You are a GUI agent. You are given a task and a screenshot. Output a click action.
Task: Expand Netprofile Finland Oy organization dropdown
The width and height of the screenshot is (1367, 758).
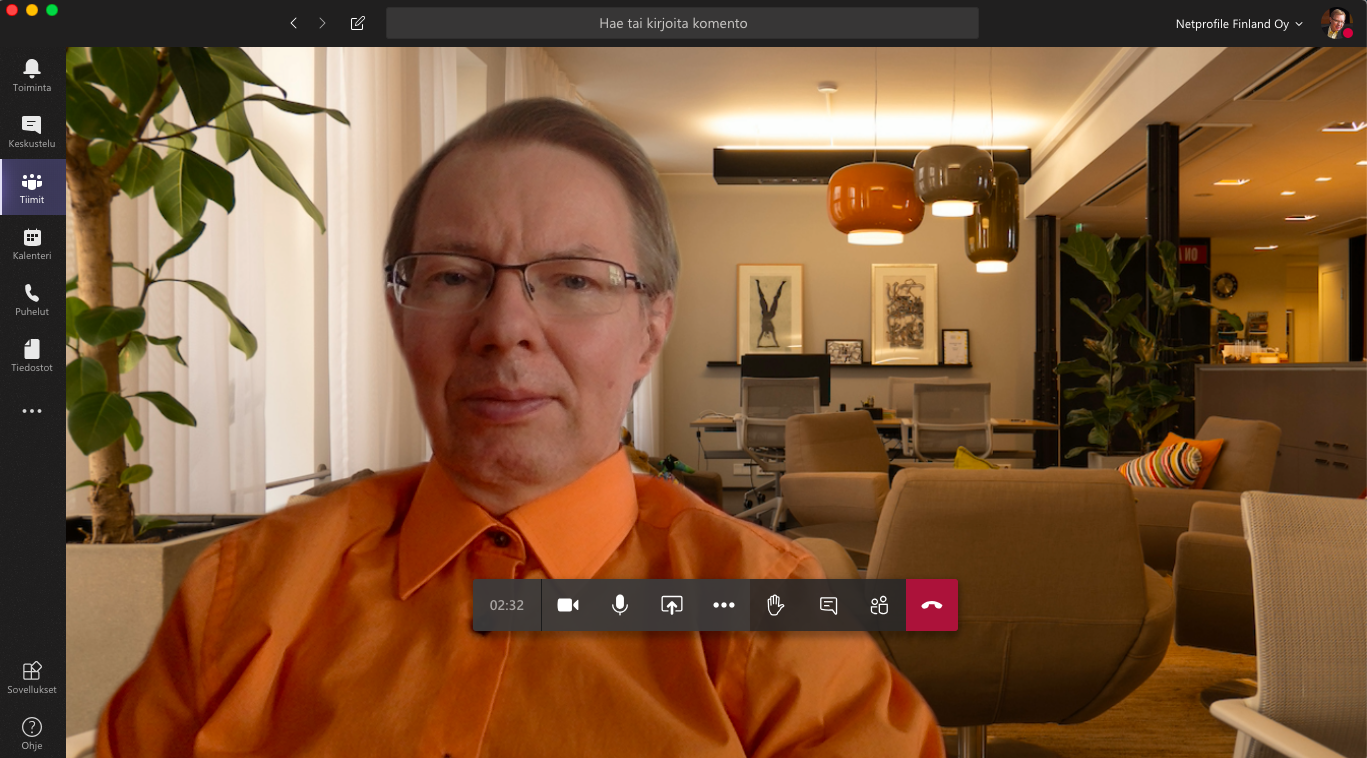point(1239,24)
